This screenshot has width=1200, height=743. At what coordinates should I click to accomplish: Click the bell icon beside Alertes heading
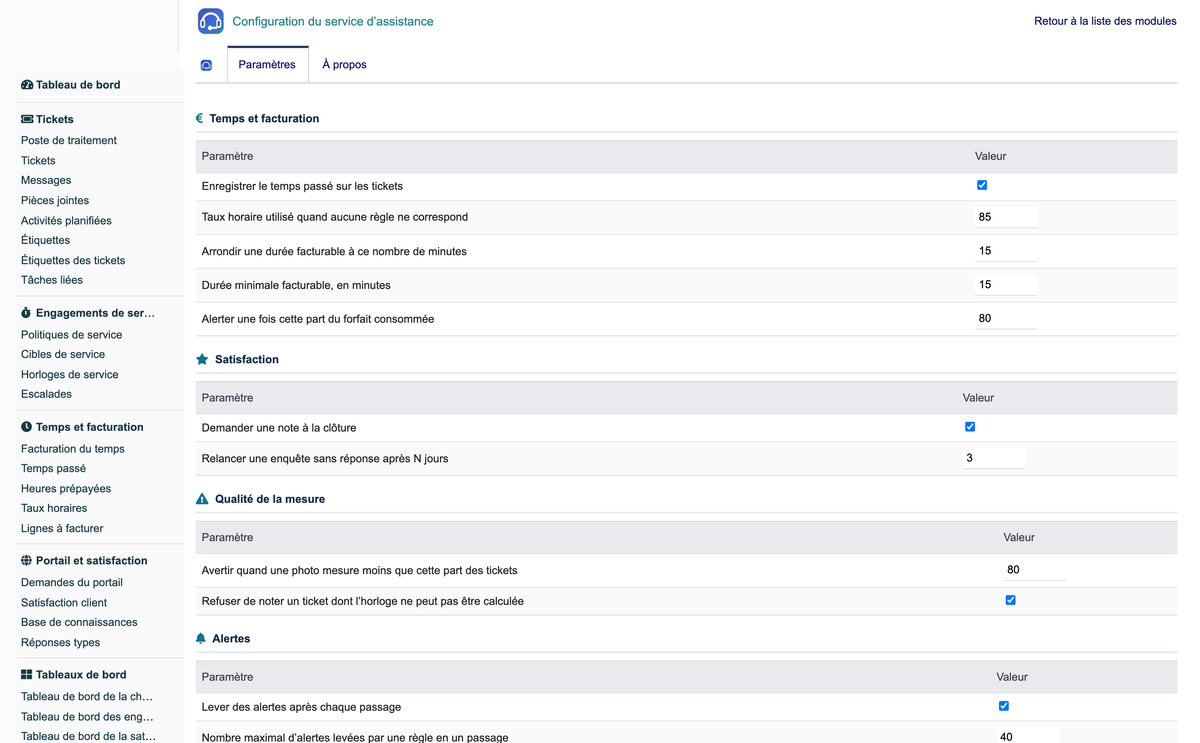pos(201,638)
